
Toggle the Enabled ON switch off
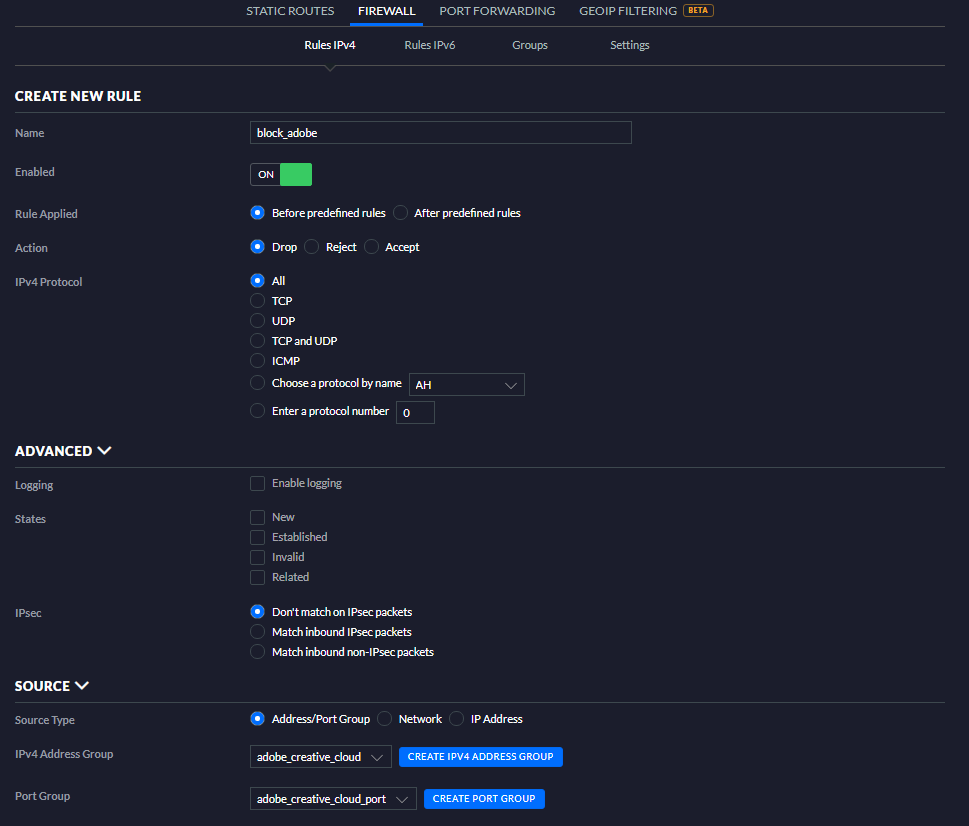tap(281, 174)
